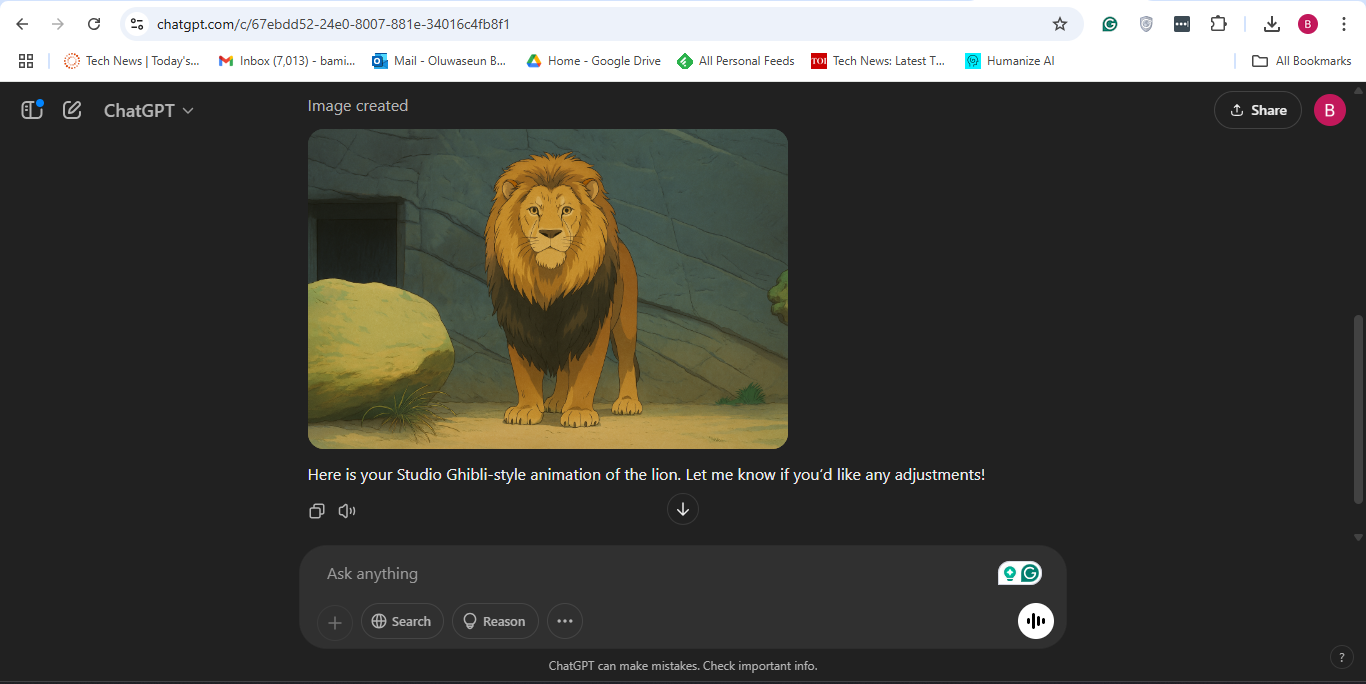Open browser Downloads icon

[x=1272, y=24]
